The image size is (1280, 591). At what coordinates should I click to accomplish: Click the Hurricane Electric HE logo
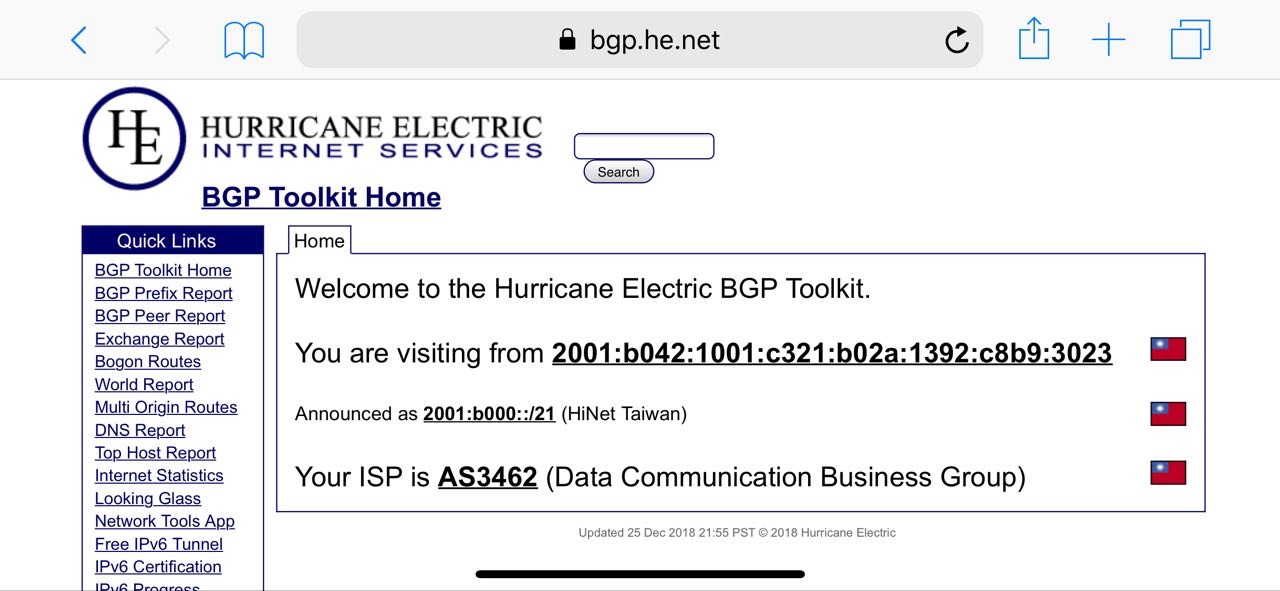pyautogui.click(x=134, y=138)
